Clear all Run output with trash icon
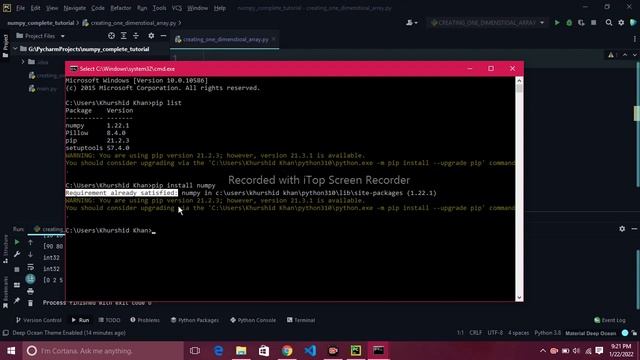 [30, 303]
